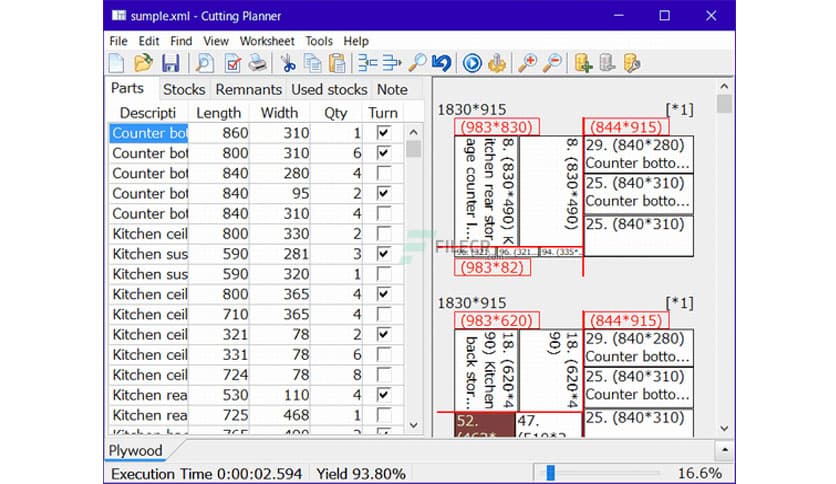The height and width of the screenshot is (484, 836).
Task: Sort by the Qty column header
Action: pos(336,113)
